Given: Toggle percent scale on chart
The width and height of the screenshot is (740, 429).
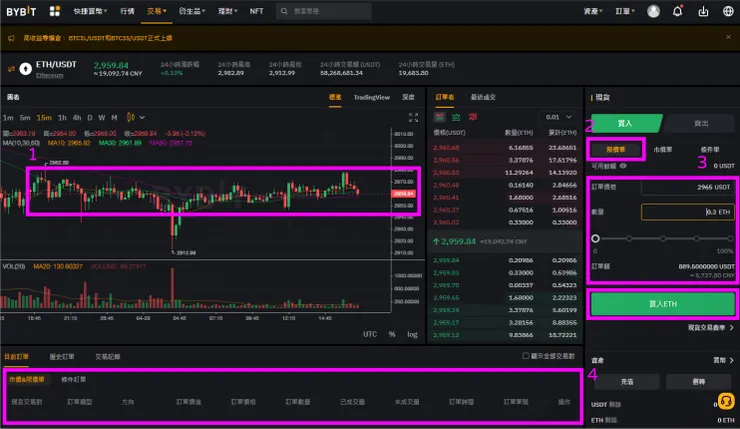Looking at the screenshot, I should click(392, 334).
